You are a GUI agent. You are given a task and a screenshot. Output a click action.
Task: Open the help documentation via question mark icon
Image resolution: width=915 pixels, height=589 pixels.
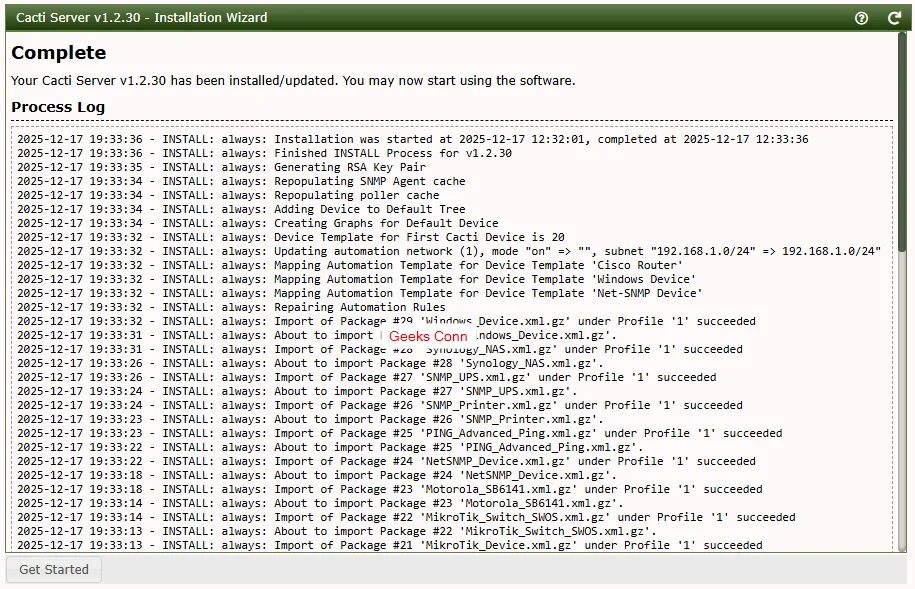tap(861, 17)
